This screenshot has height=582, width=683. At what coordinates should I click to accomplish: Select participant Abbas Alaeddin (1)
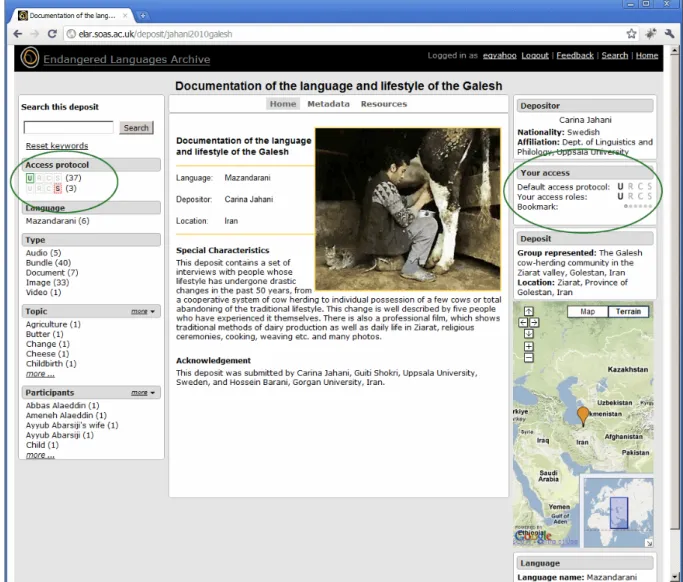[62, 406]
